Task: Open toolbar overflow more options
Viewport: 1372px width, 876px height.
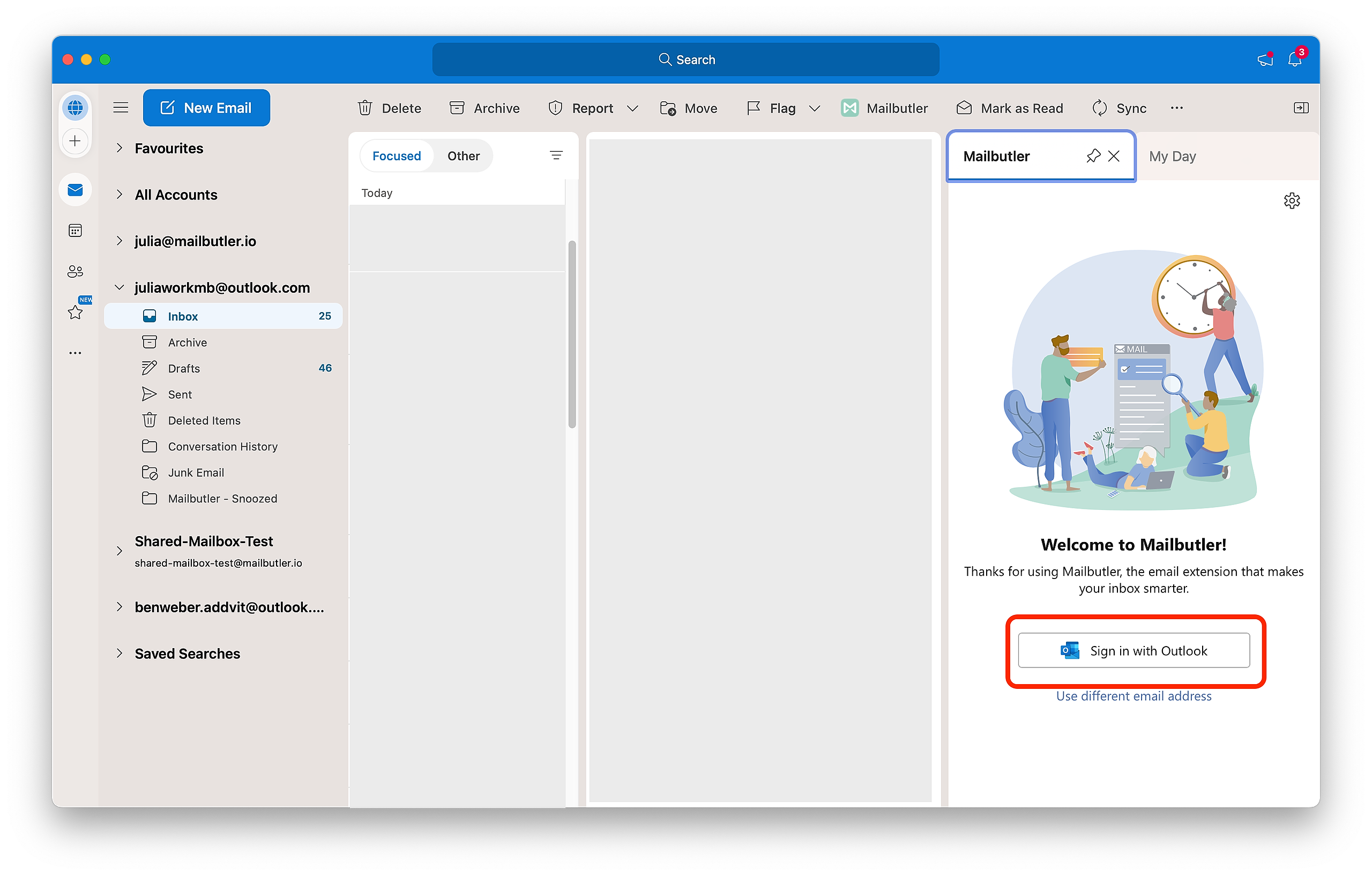Action: coord(1176,108)
